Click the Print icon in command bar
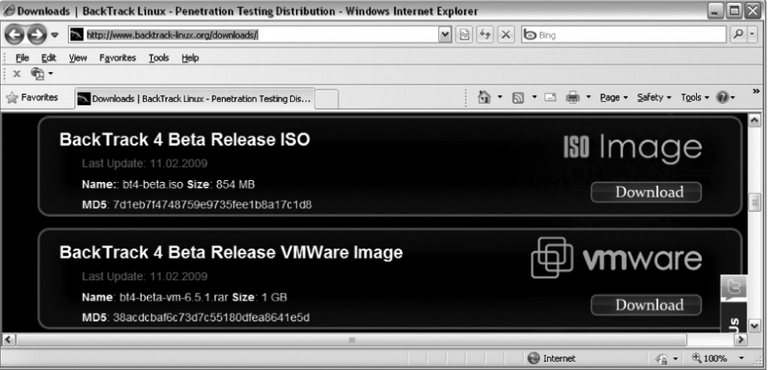 [573, 98]
